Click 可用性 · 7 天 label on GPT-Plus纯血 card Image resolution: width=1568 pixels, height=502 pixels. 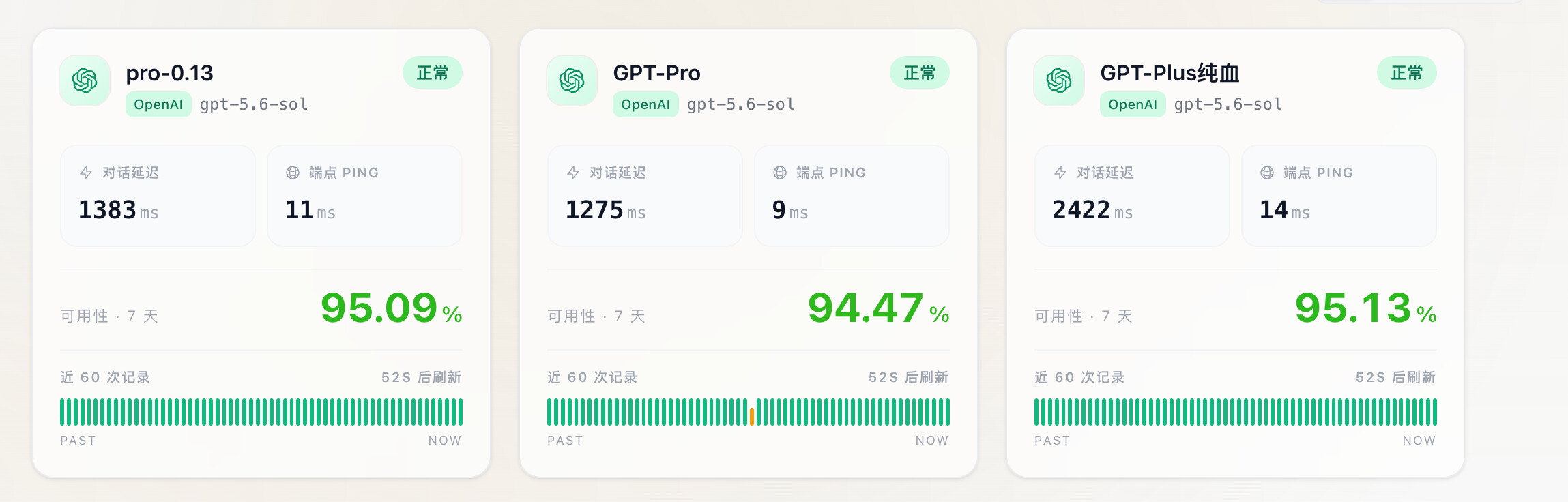1084,316
